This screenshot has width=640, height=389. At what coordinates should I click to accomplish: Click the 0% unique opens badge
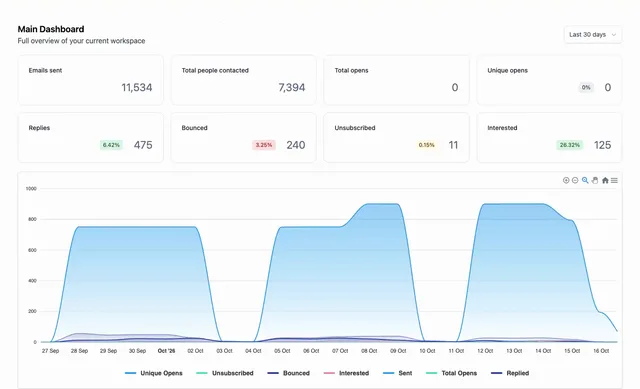(x=586, y=87)
